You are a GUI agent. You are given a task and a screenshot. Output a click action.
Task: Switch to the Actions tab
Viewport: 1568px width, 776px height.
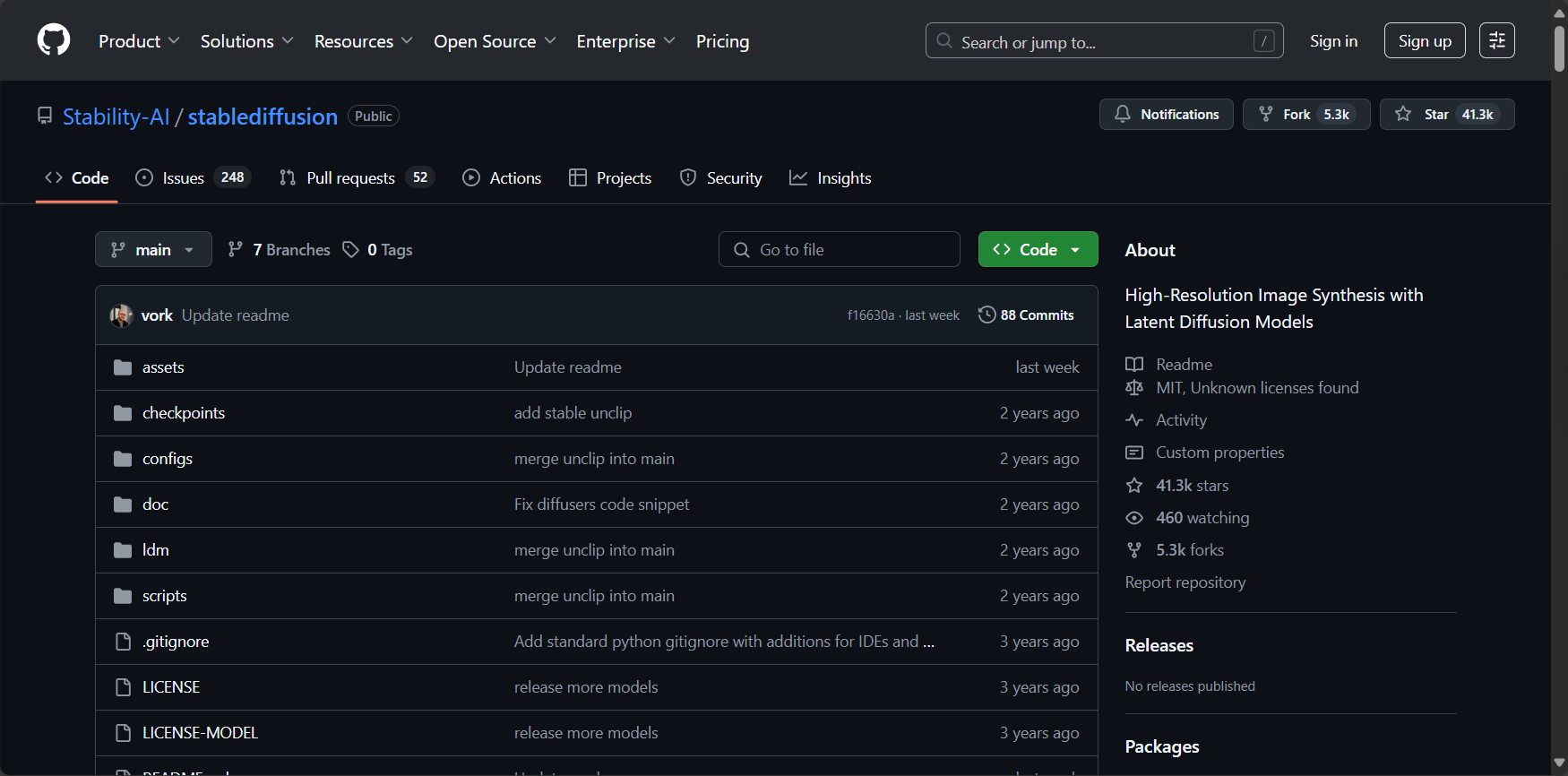(x=502, y=178)
